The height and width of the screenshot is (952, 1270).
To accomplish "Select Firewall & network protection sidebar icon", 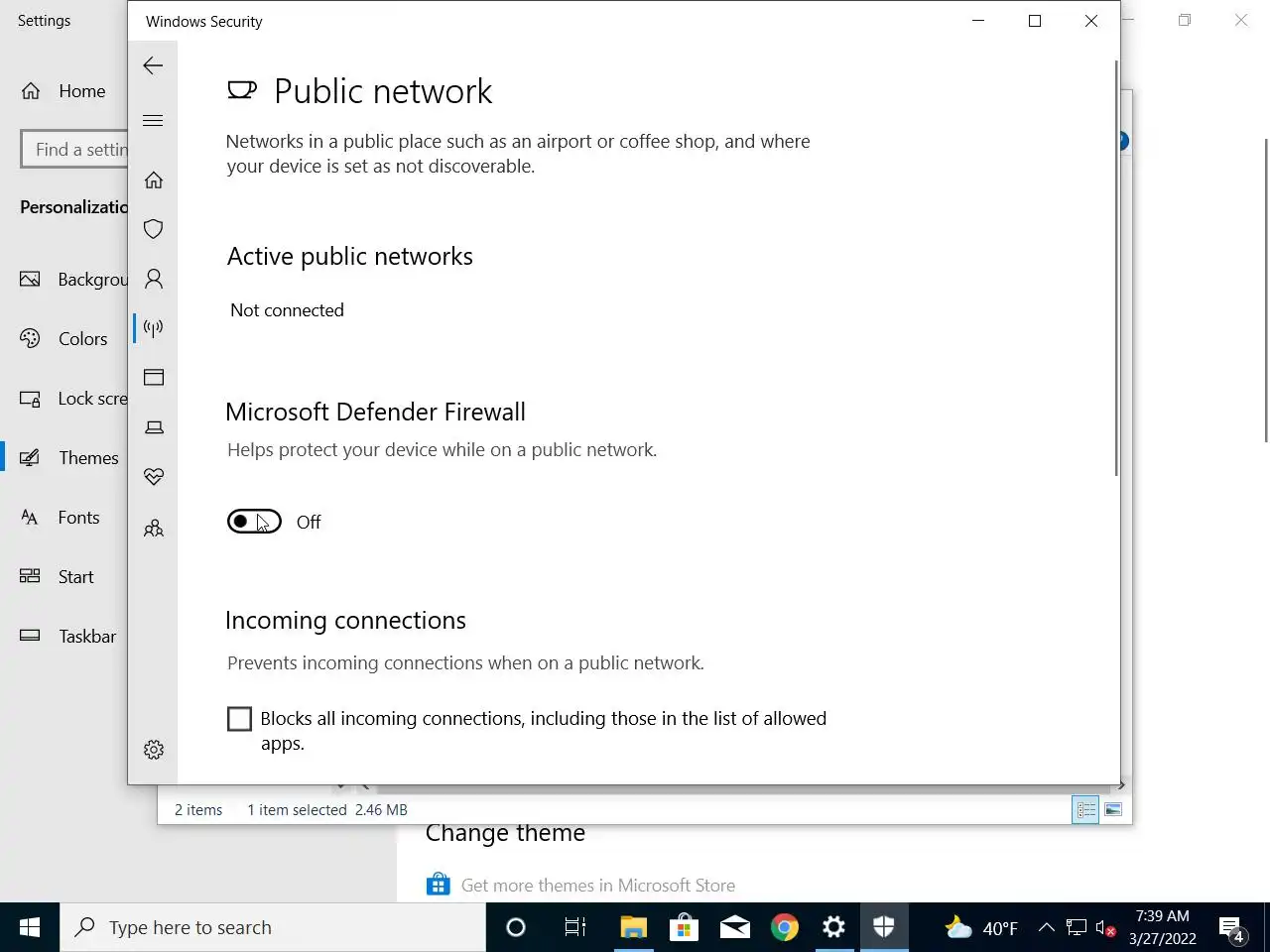I will [154, 327].
